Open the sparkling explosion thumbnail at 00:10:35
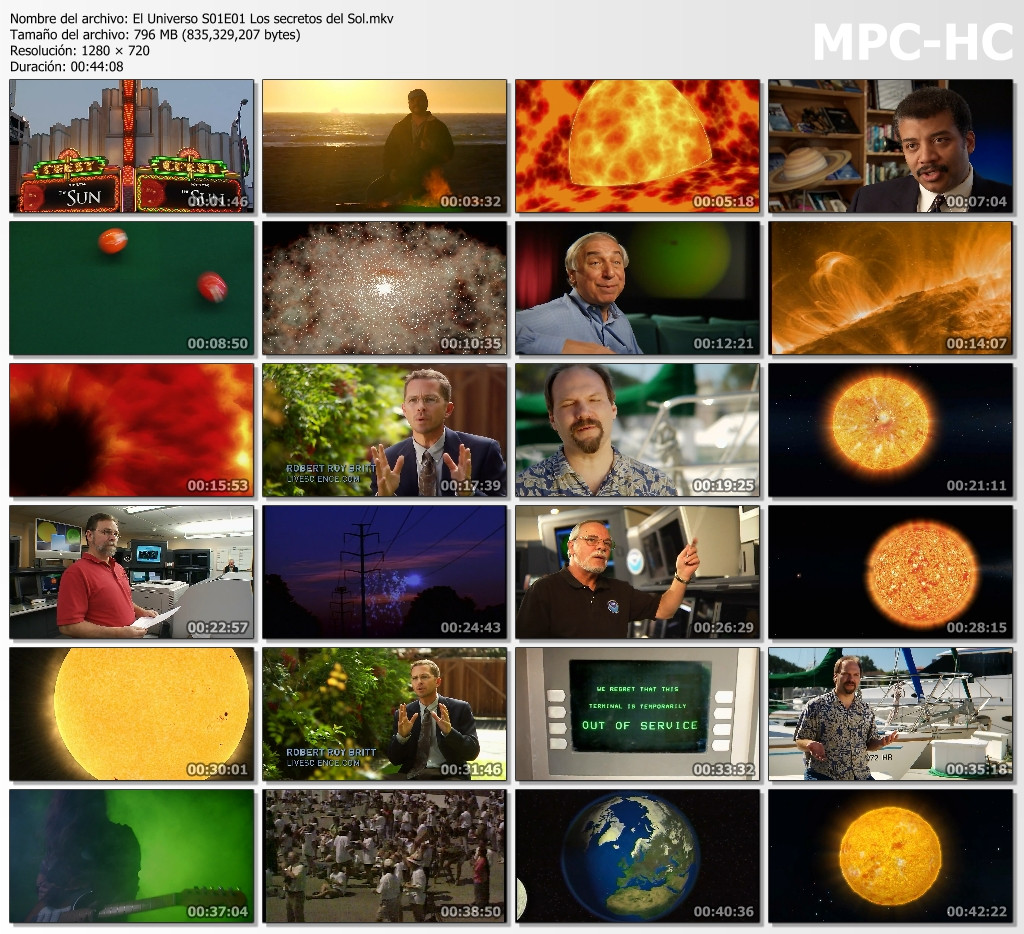Screen dimensions: 1024x934 click(x=385, y=288)
